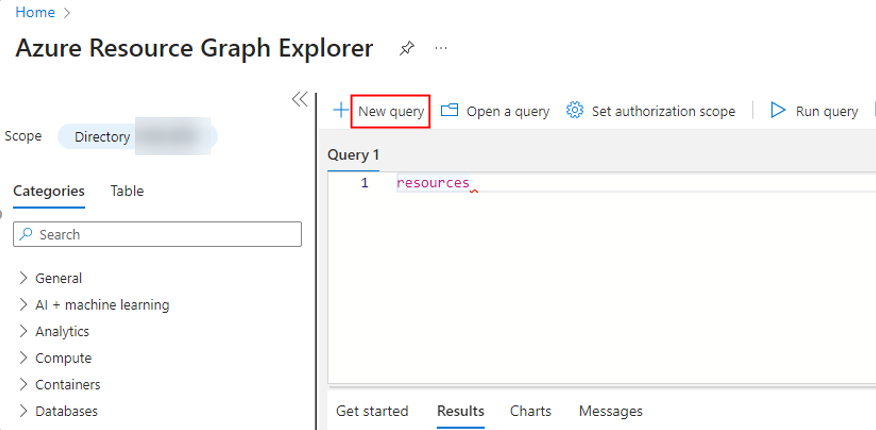The image size is (876, 430).
Task: Expand the AI + machine learning category
Action: click(x=24, y=305)
